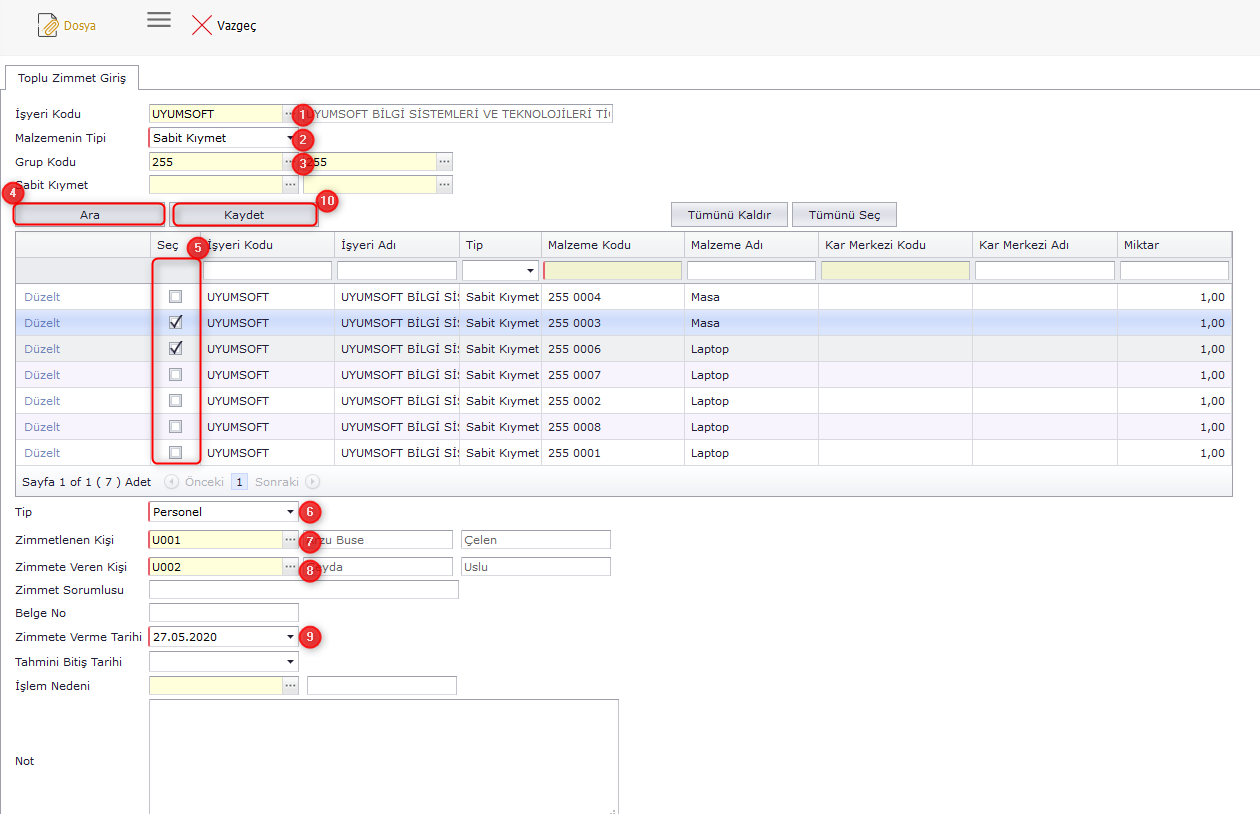
Task: Click the Ara search button
Action: [89, 215]
